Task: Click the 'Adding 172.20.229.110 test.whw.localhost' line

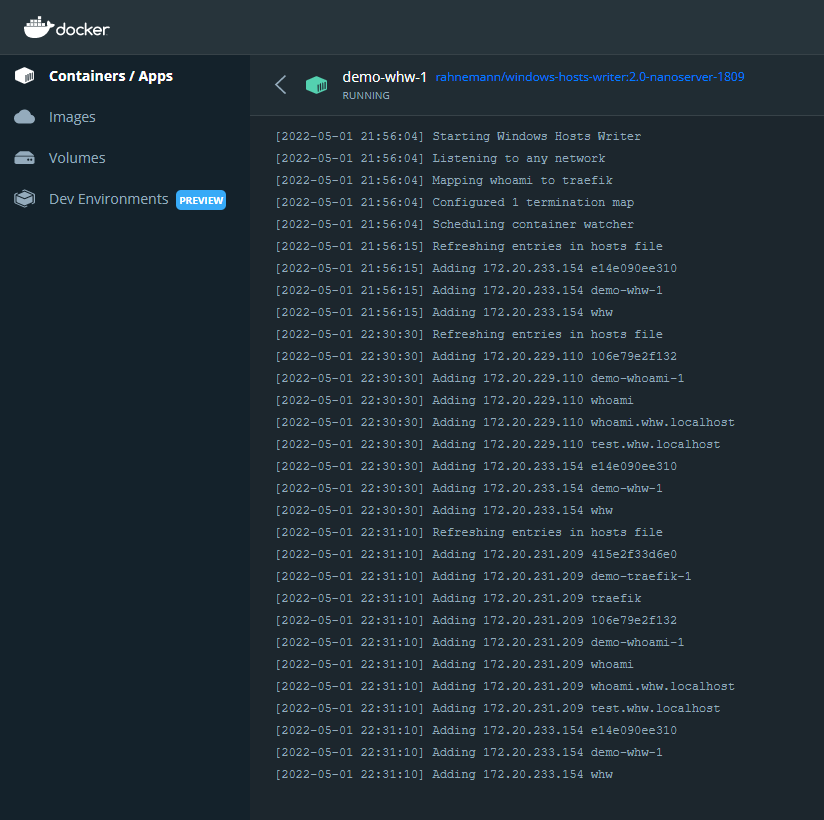Action: coord(498,445)
